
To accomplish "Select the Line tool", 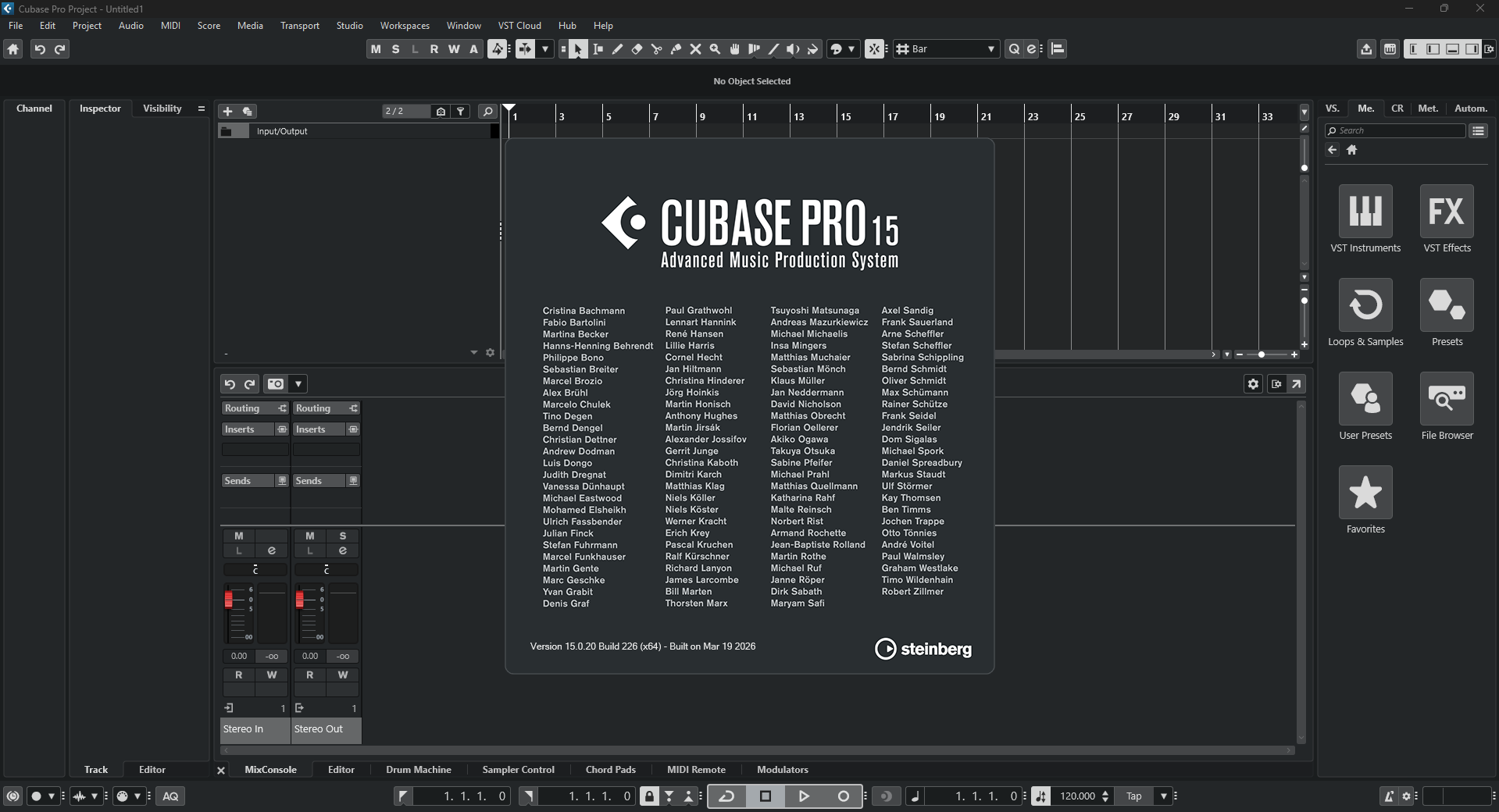I will click(773, 49).
